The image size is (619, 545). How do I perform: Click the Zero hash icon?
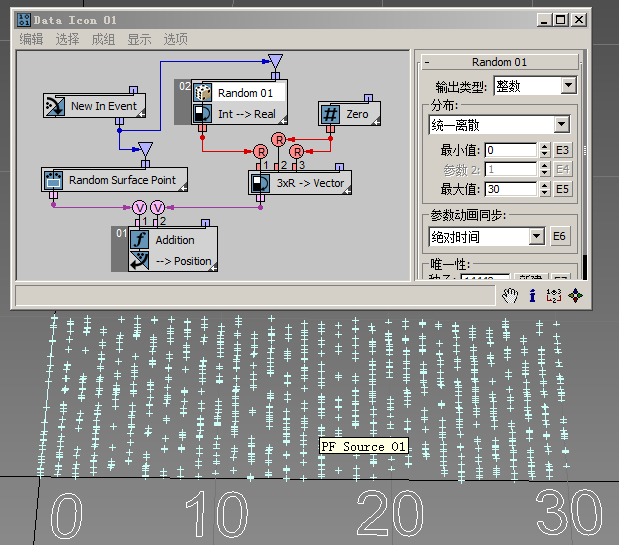click(x=330, y=114)
